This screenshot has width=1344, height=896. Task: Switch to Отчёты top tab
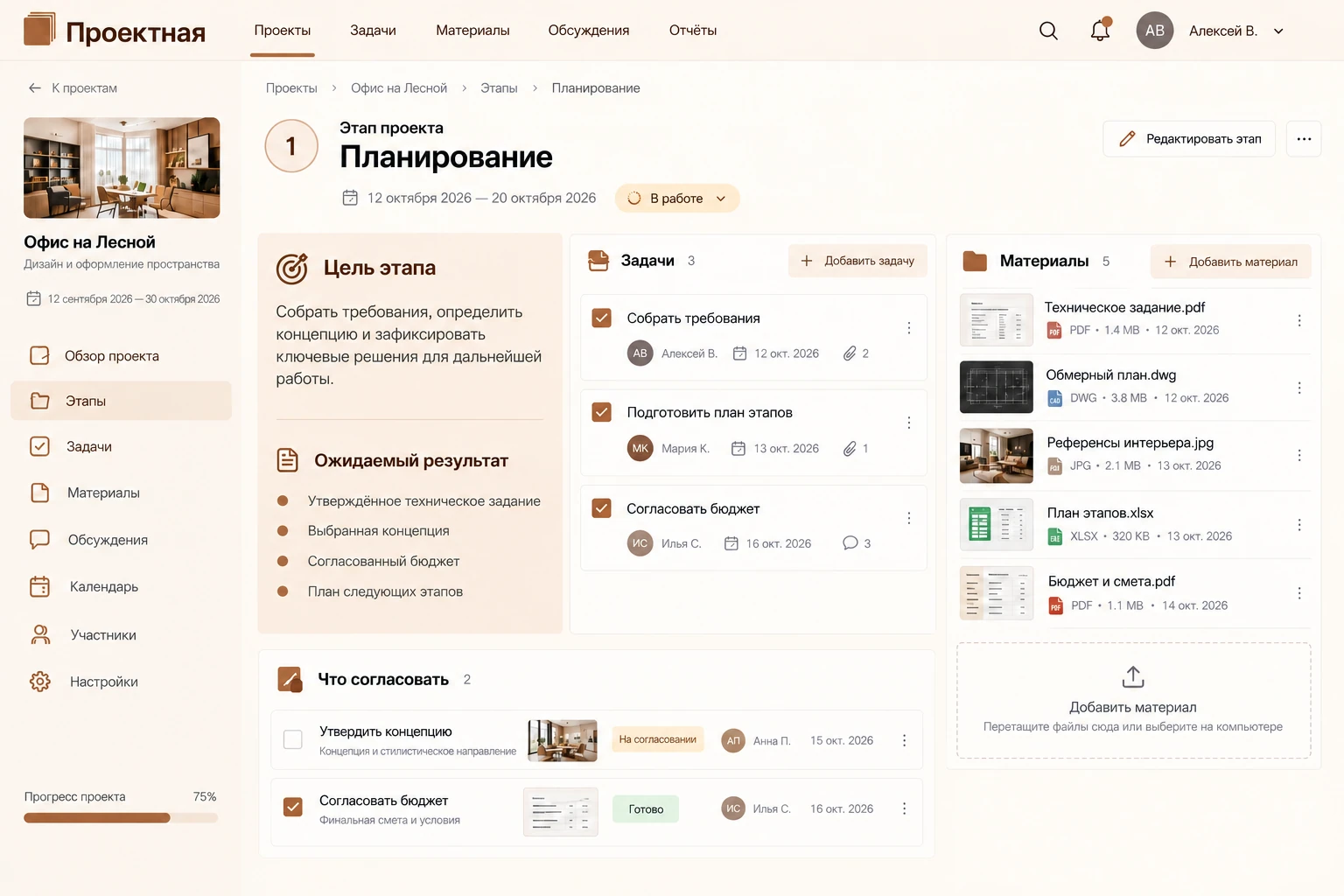point(693,30)
